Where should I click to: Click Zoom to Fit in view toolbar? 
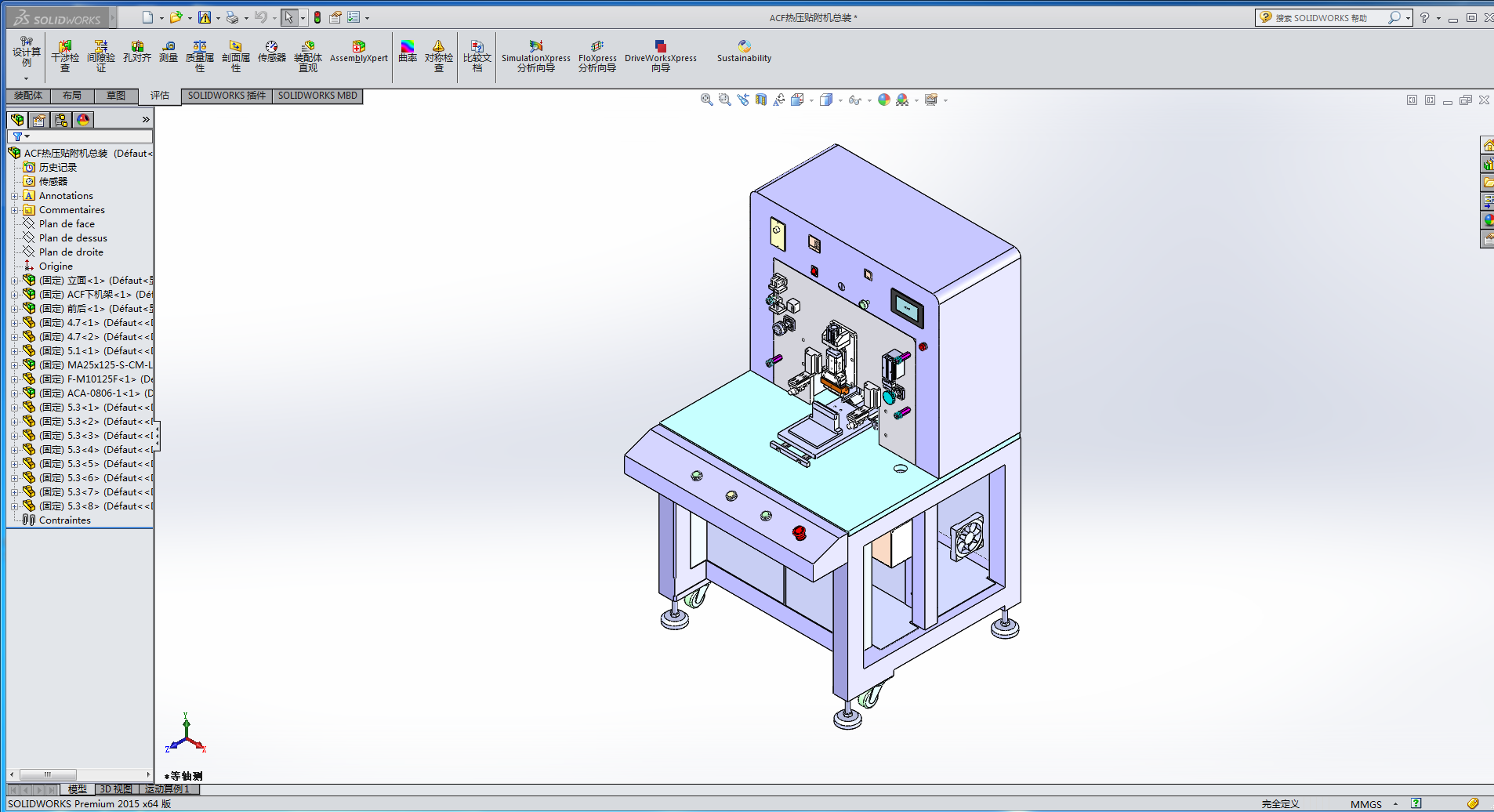(706, 100)
